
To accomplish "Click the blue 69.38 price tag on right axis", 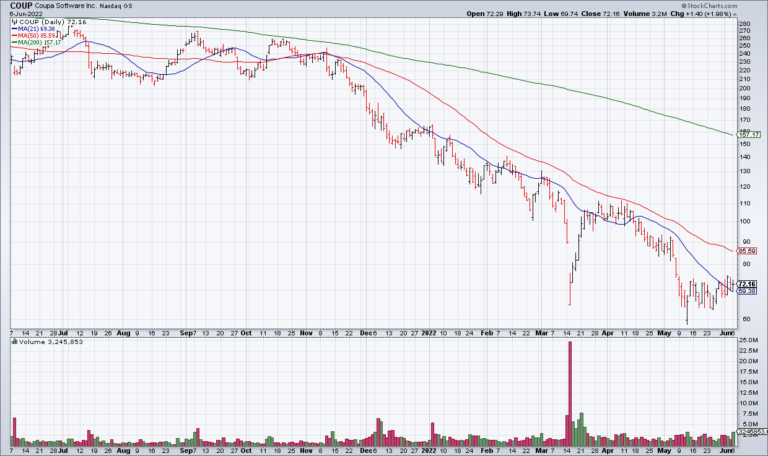I will (x=747, y=291).
